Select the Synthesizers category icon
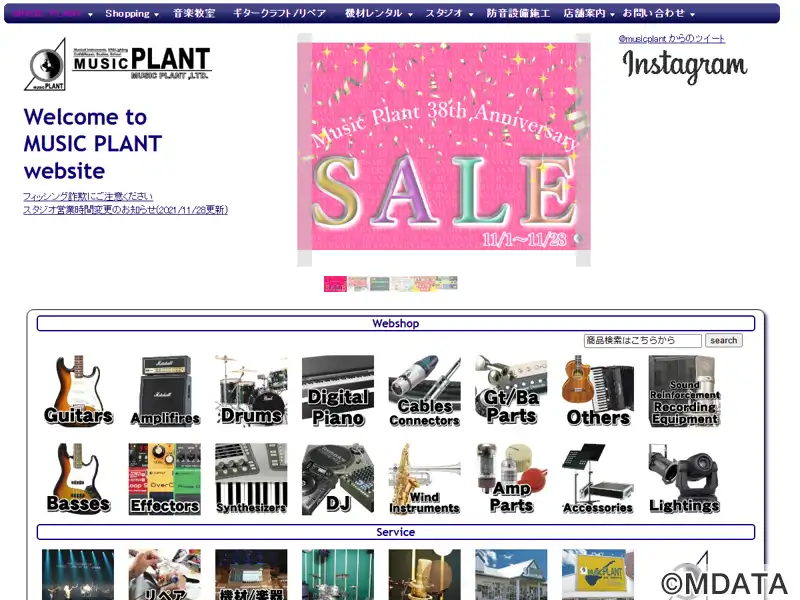Screen dimensions: 800x600 (x=252, y=479)
